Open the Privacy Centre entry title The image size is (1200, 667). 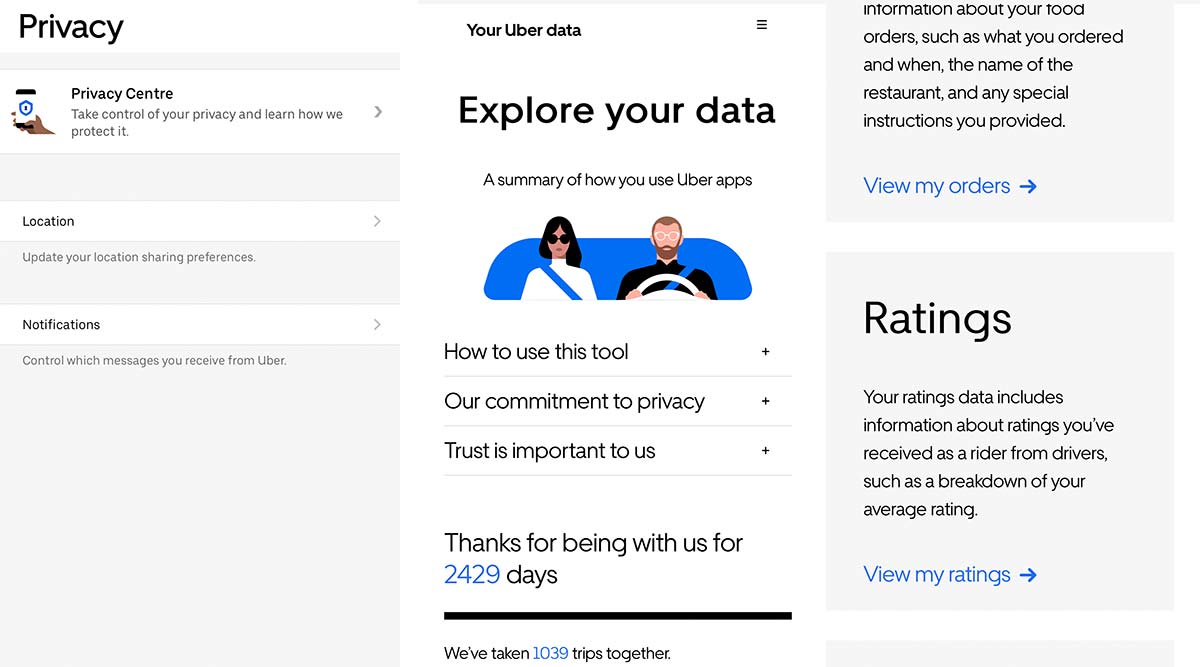click(122, 94)
